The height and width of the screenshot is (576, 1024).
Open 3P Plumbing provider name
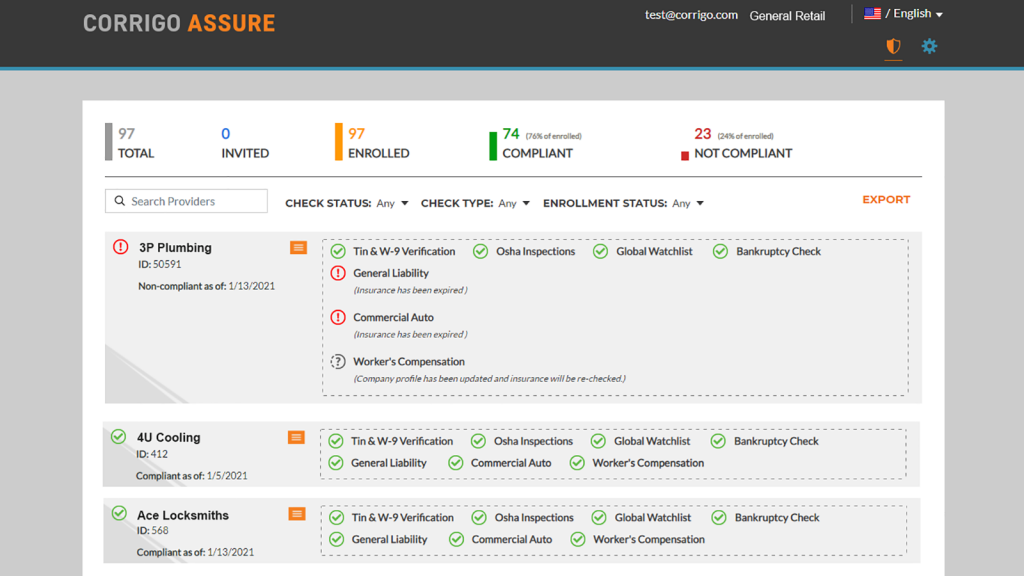click(x=175, y=248)
